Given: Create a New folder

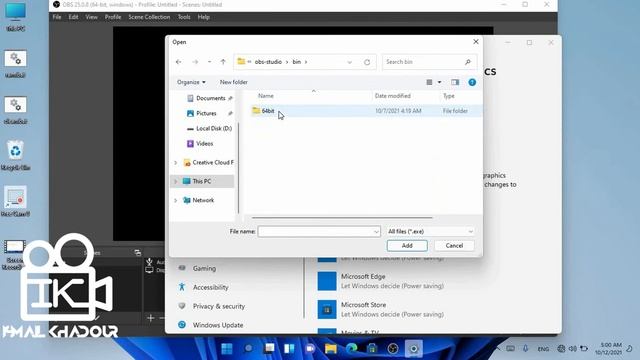Looking at the screenshot, I should pyautogui.click(x=233, y=82).
